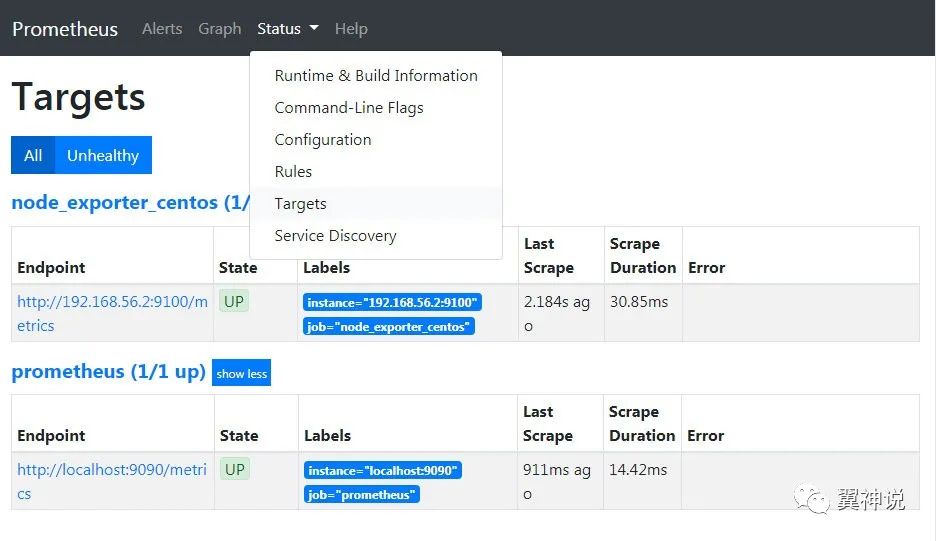Click the job="node_exporter_centos" label badge
936x541 pixels.
(x=389, y=326)
